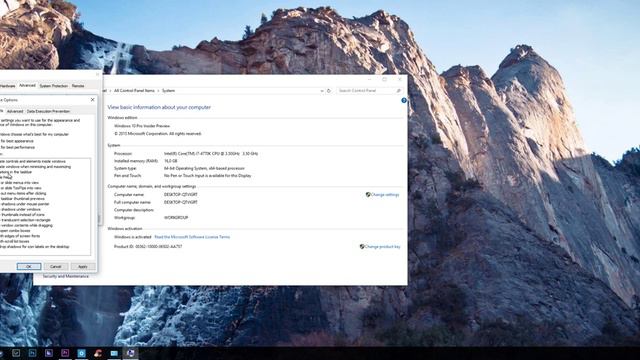This screenshot has width=640, height=360.
Task: Click the Workgroup value 'WORKGROUP'
Action: 176,218
